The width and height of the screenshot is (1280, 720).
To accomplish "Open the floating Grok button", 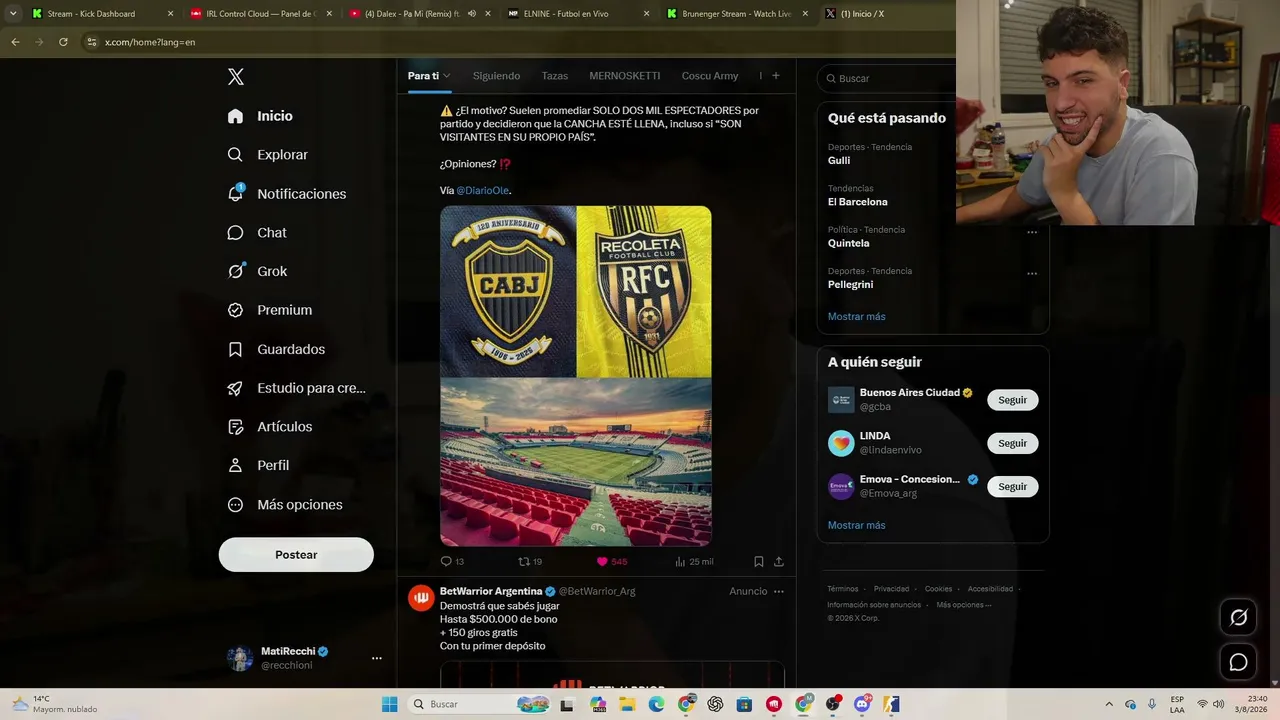I will (1238, 617).
